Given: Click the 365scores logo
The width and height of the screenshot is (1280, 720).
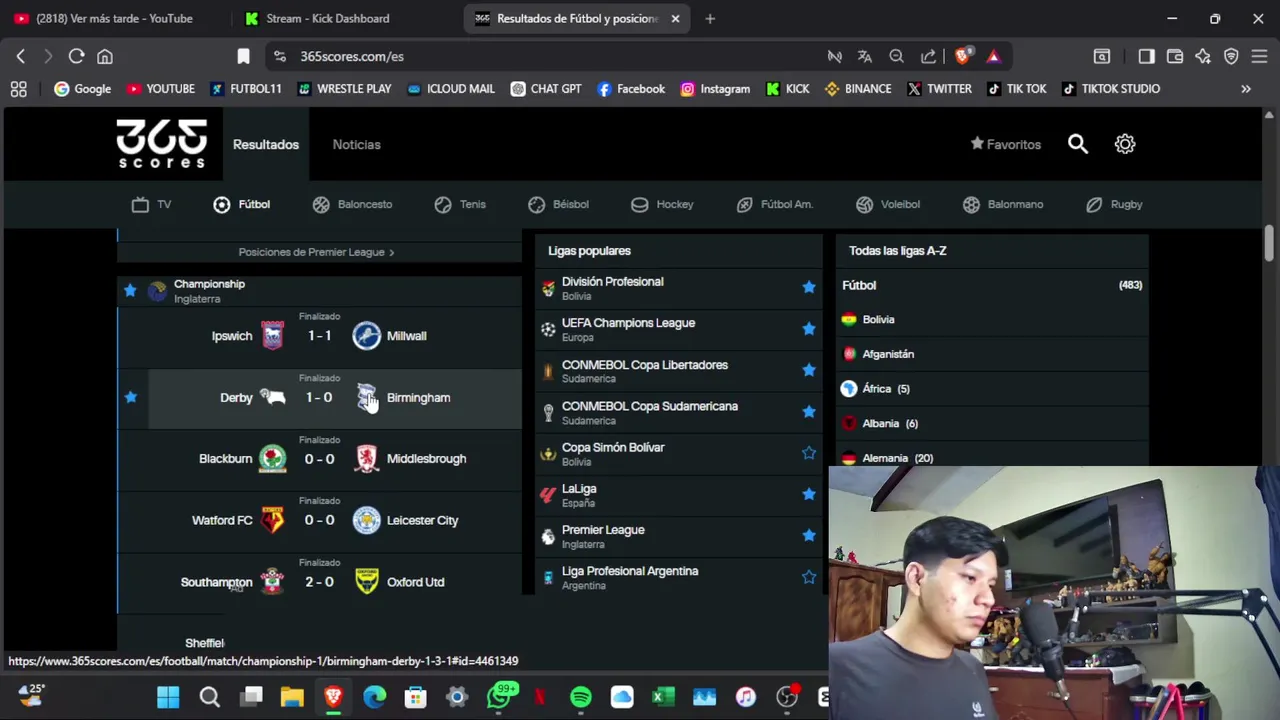Looking at the screenshot, I should 162,144.
